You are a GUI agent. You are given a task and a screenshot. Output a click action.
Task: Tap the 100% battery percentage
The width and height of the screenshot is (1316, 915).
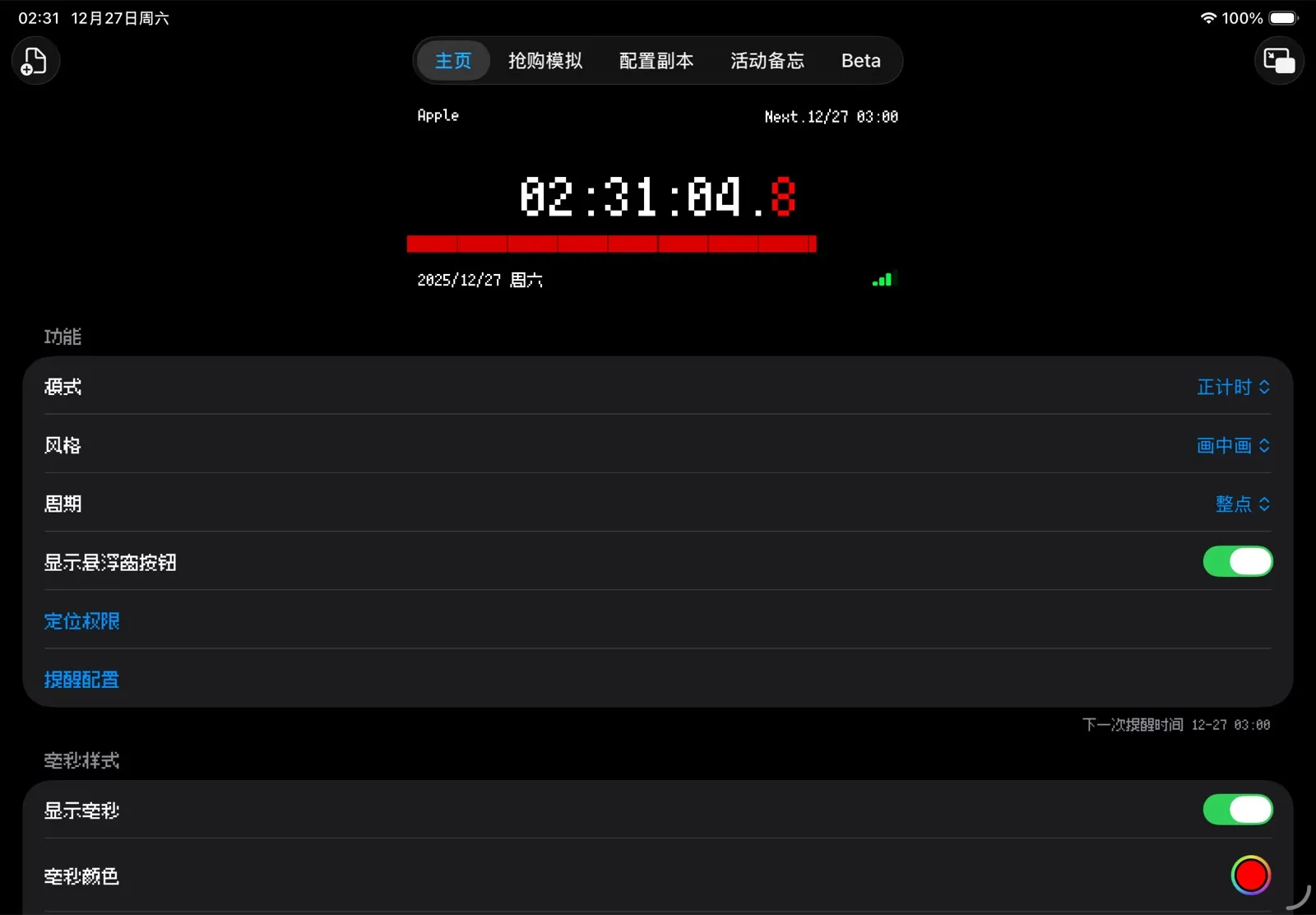[x=1242, y=18]
